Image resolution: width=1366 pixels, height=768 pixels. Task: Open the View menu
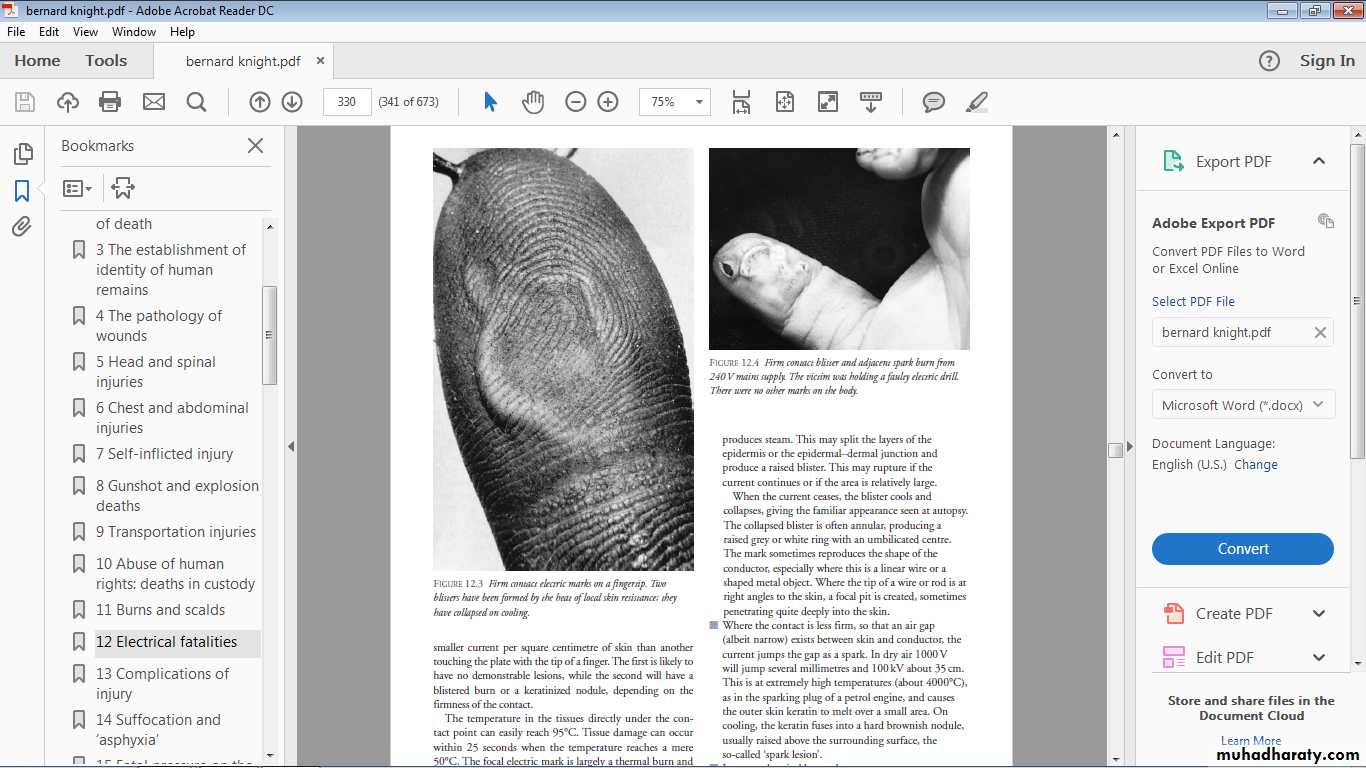(x=85, y=32)
